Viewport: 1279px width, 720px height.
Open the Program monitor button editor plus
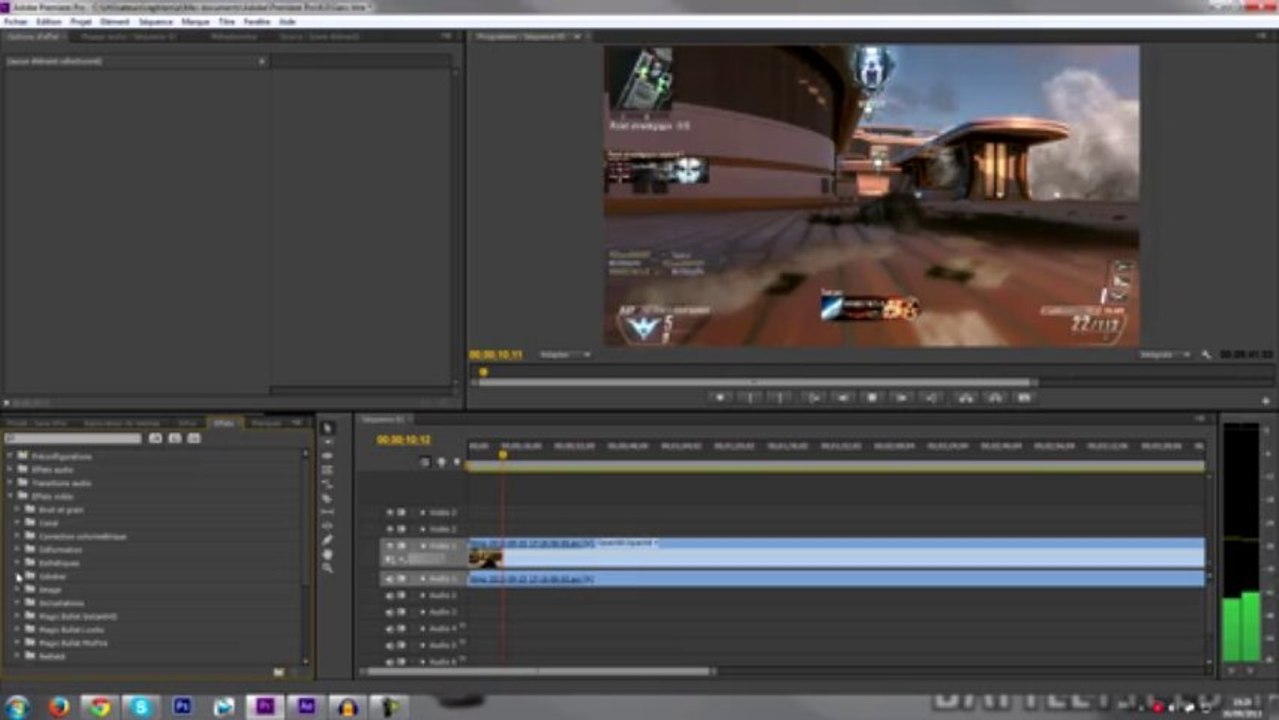pyautogui.click(x=1265, y=400)
